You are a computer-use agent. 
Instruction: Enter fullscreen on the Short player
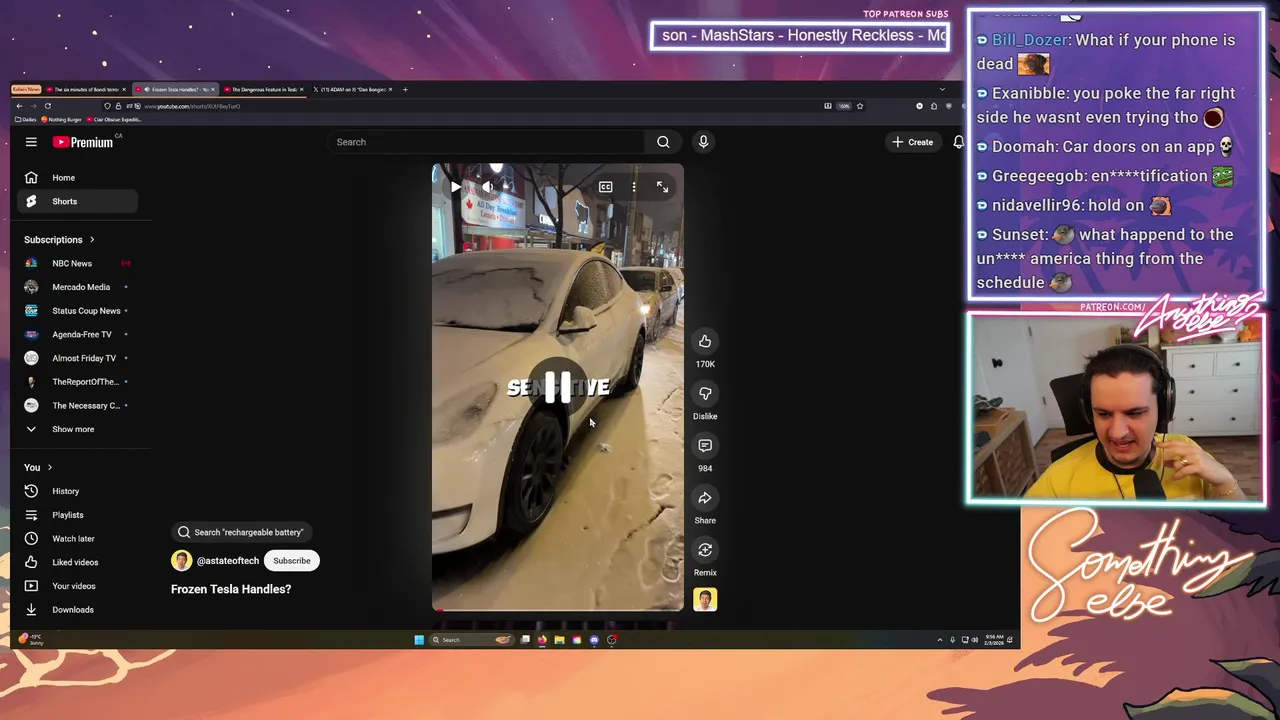click(x=662, y=187)
